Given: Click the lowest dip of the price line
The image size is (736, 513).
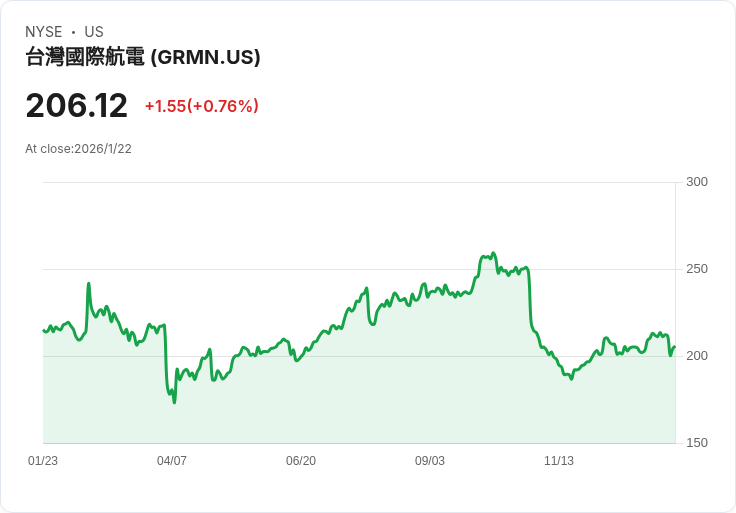Looking at the screenshot, I should (174, 402).
